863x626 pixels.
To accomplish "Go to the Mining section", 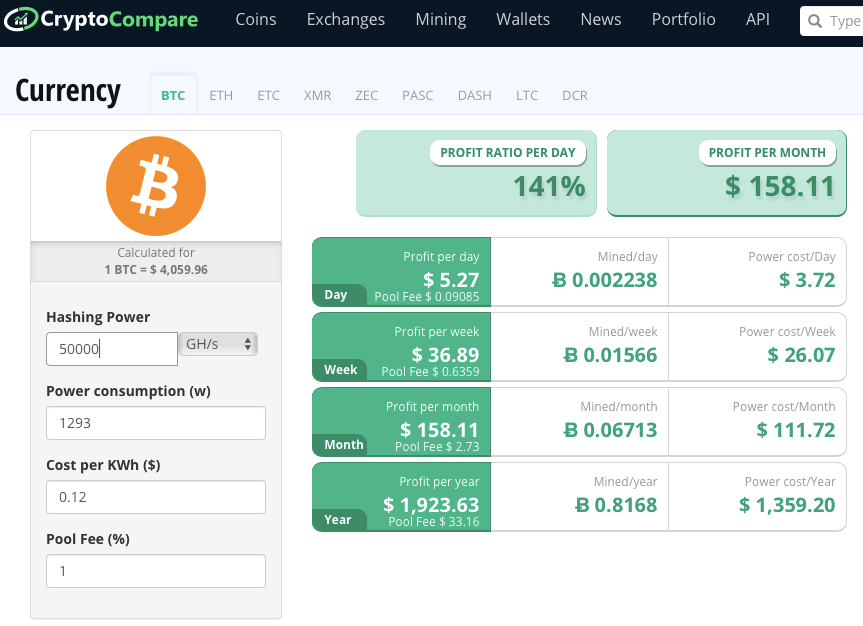I will pyautogui.click(x=440, y=20).
